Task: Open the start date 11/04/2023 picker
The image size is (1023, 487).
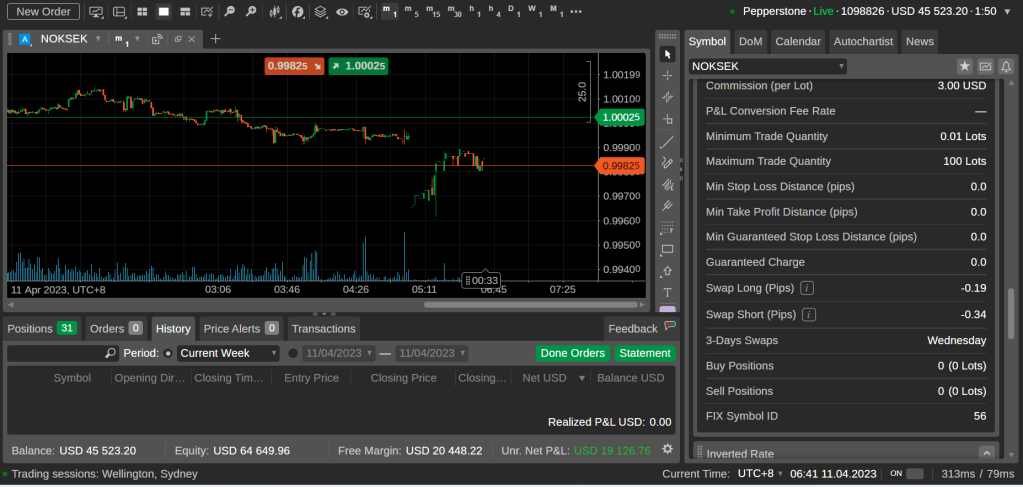Action: (x=338, y=353)
